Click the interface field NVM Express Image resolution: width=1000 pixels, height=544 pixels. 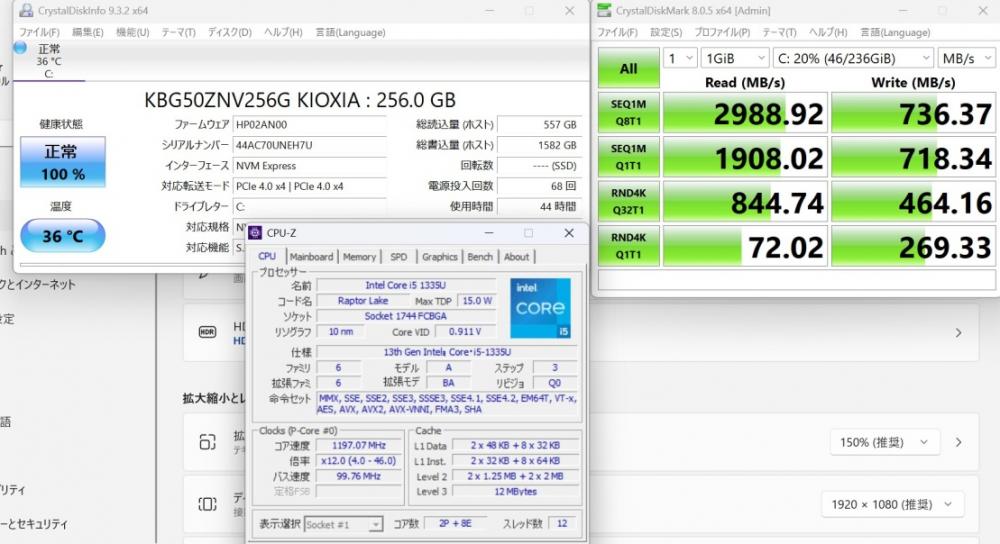point(310,165)
